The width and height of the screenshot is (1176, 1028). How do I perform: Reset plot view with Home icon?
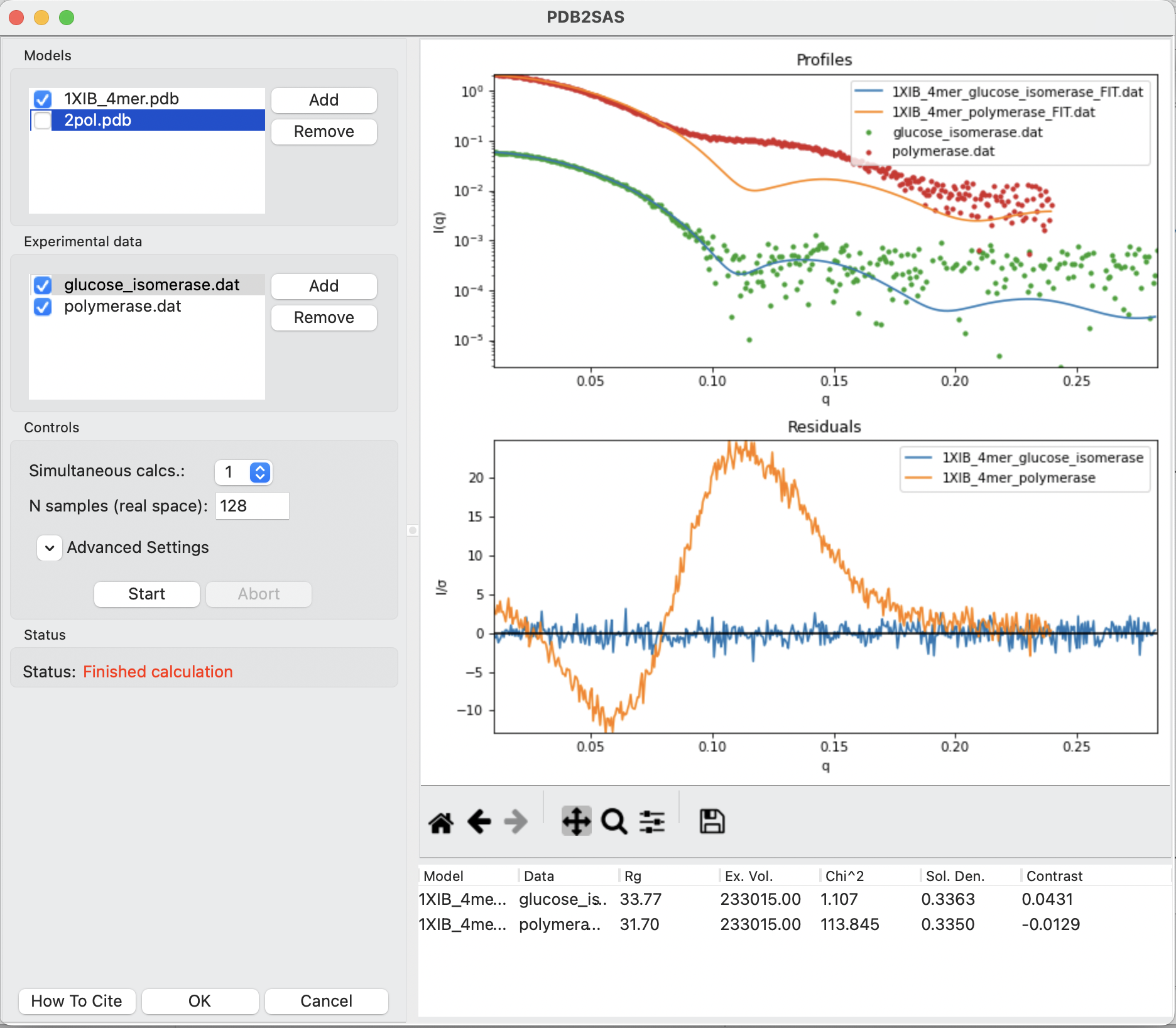click(441, 821)
